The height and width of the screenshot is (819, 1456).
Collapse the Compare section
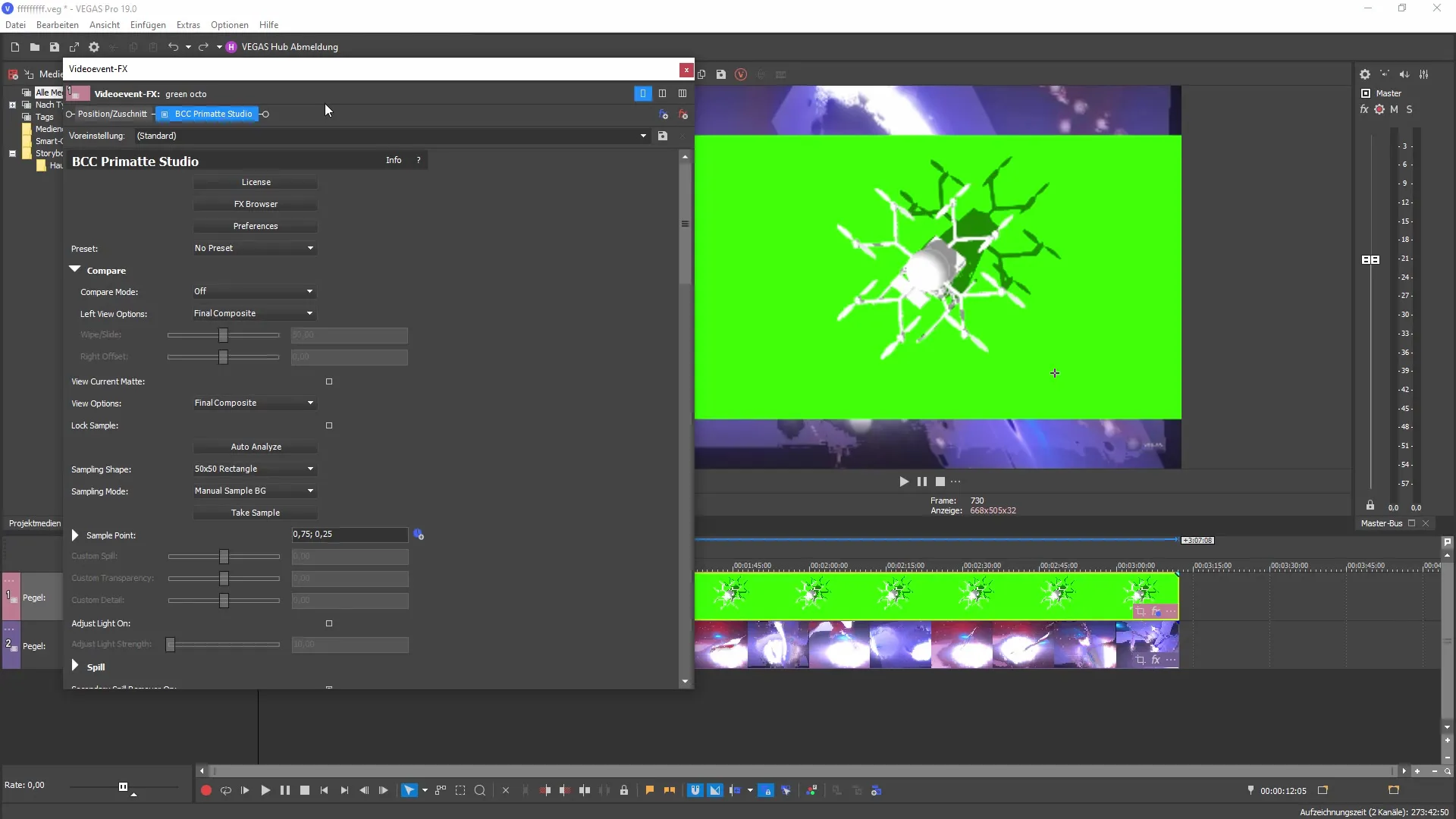point(74,269)
